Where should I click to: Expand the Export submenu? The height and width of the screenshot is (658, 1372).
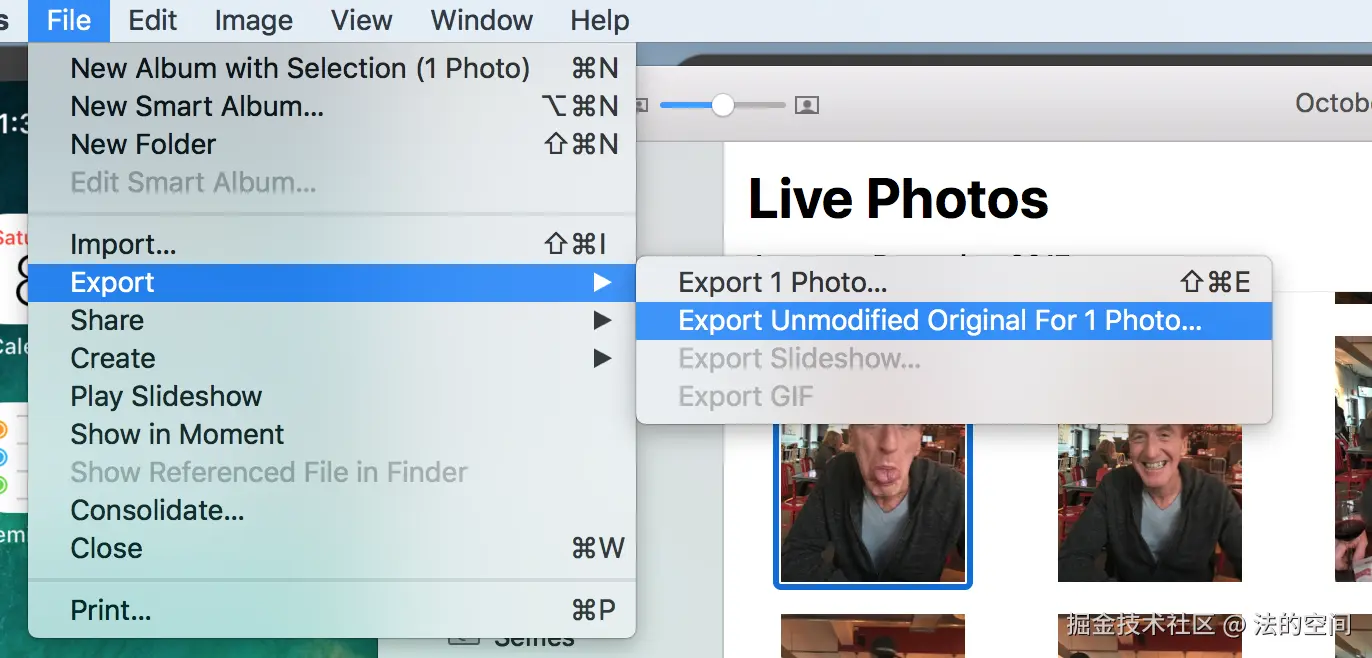click(x=332, y=282)
